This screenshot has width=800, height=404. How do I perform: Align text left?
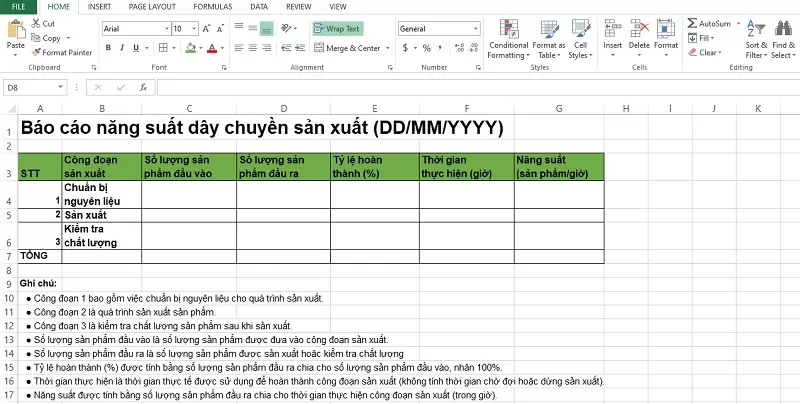point(239,48)
